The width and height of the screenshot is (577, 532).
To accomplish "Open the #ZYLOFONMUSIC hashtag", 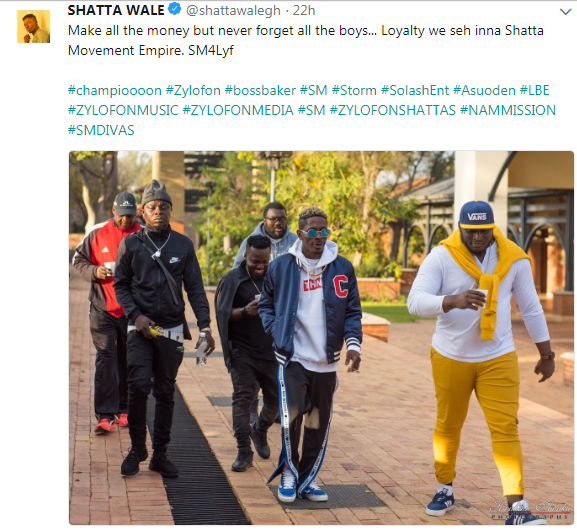I will click(123, 110).
